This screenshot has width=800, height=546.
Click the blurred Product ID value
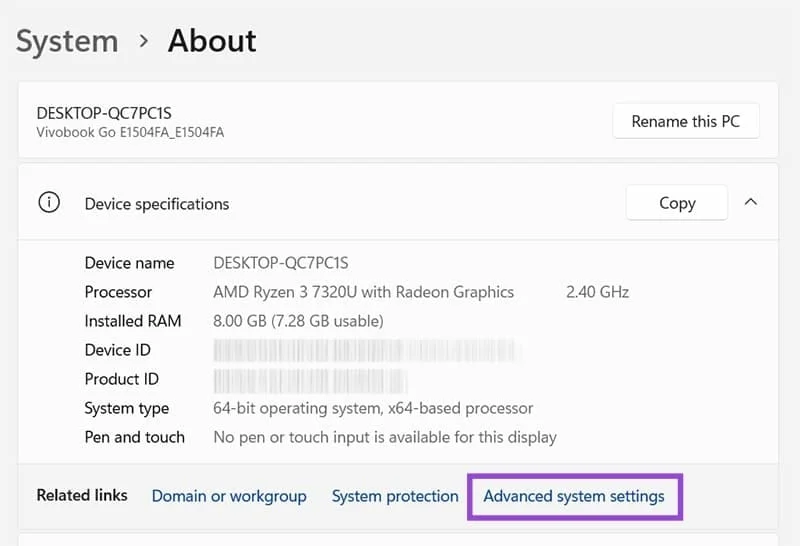[x=310, y=379]
